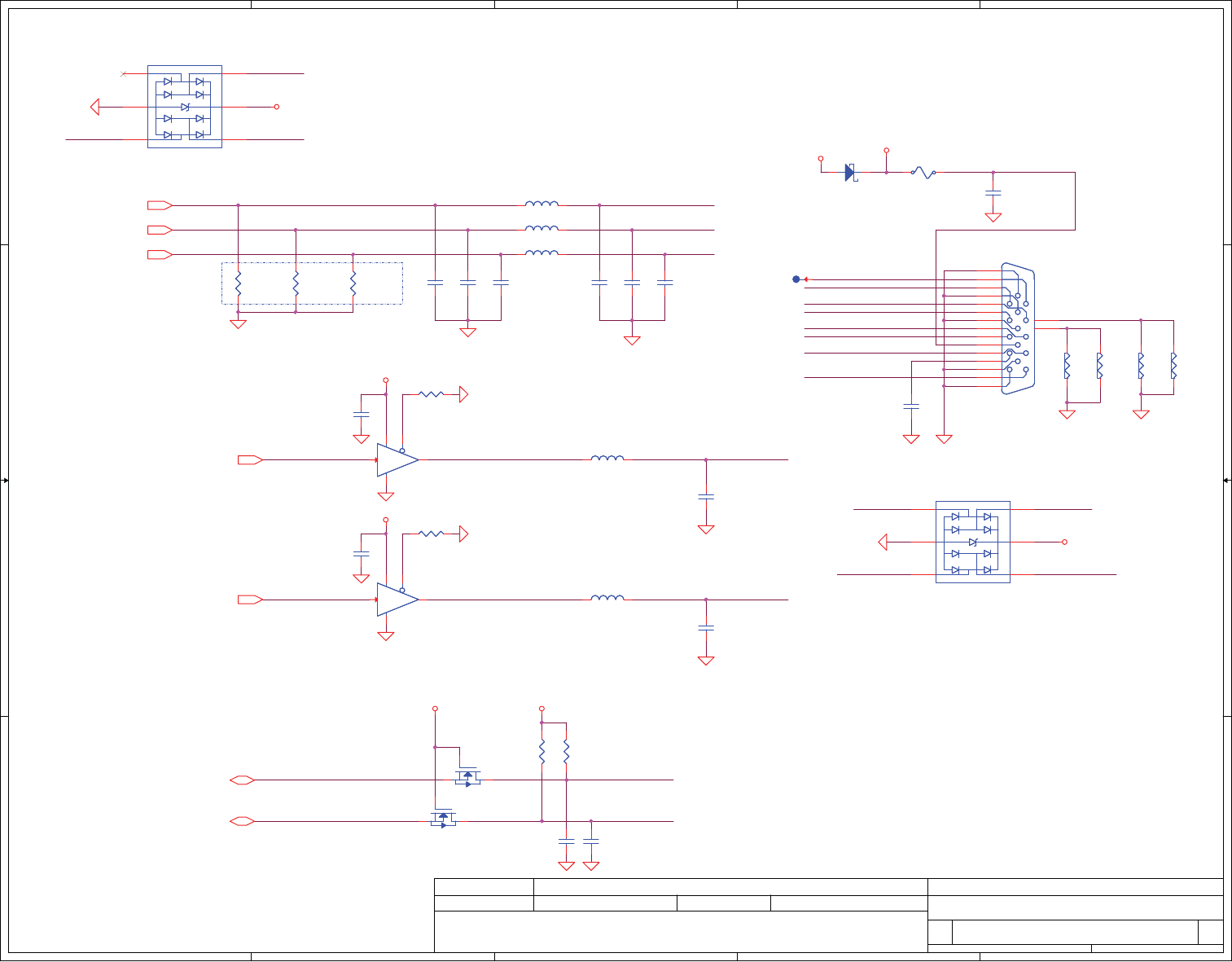Click the input port of the third filter line

(x=160, y=255)
